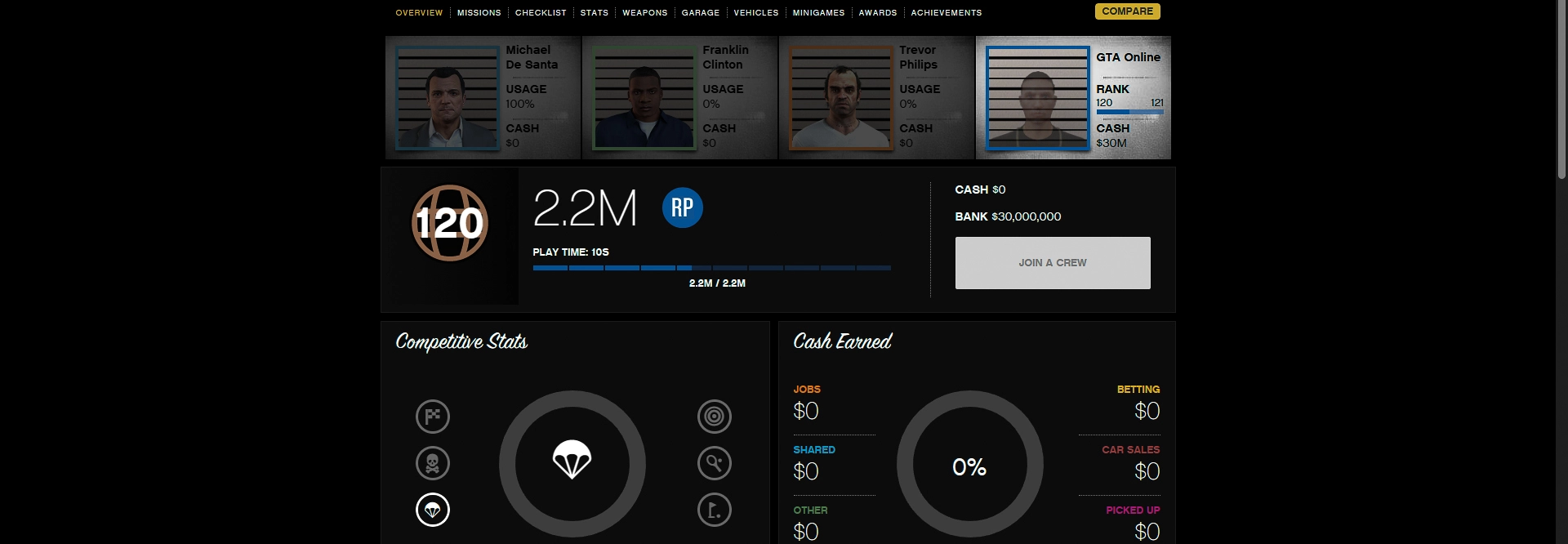Click Michael's 100% usage value
The height and width of the screenshot is (544, 1568).
tap(520, 104)
